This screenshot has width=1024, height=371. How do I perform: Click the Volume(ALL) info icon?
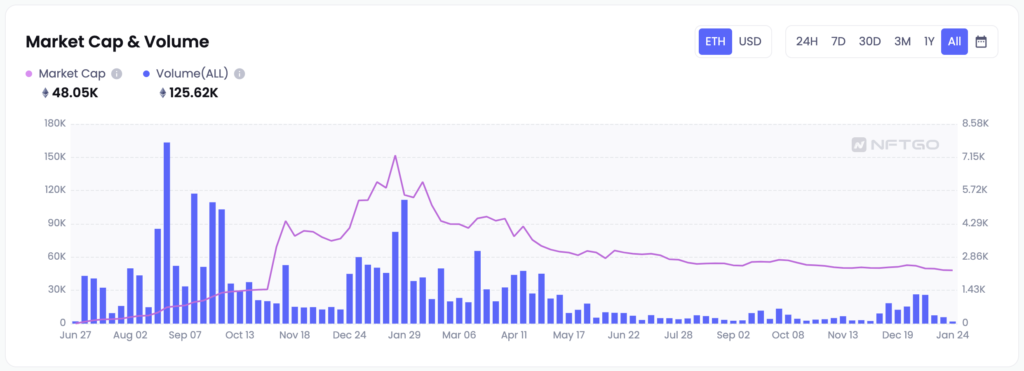pos(240,74)
